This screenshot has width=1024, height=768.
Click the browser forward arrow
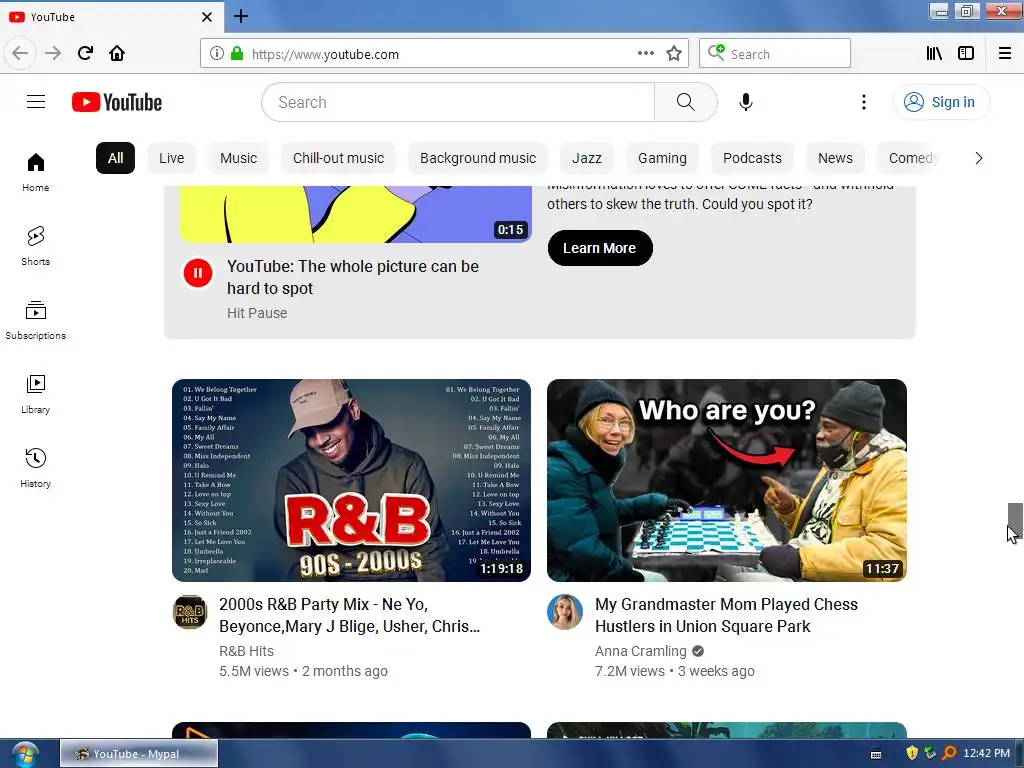click(x=53, y=53)
